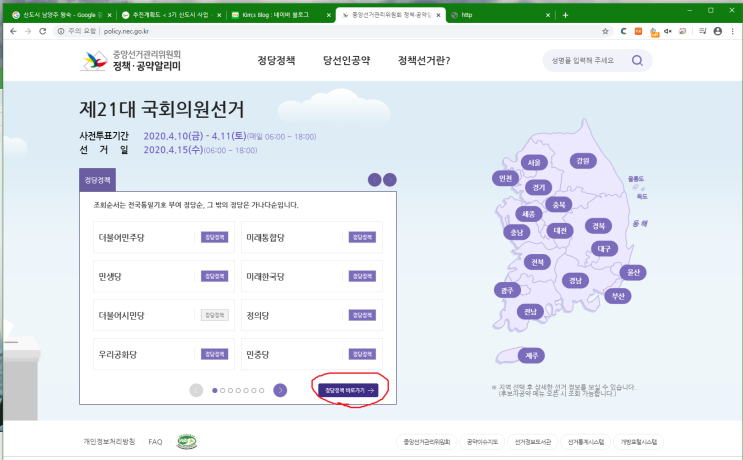Image resolution: width=743 pixels, height=460 pixels.
Task: Select 광주 on the map
Action: [507, 290]
